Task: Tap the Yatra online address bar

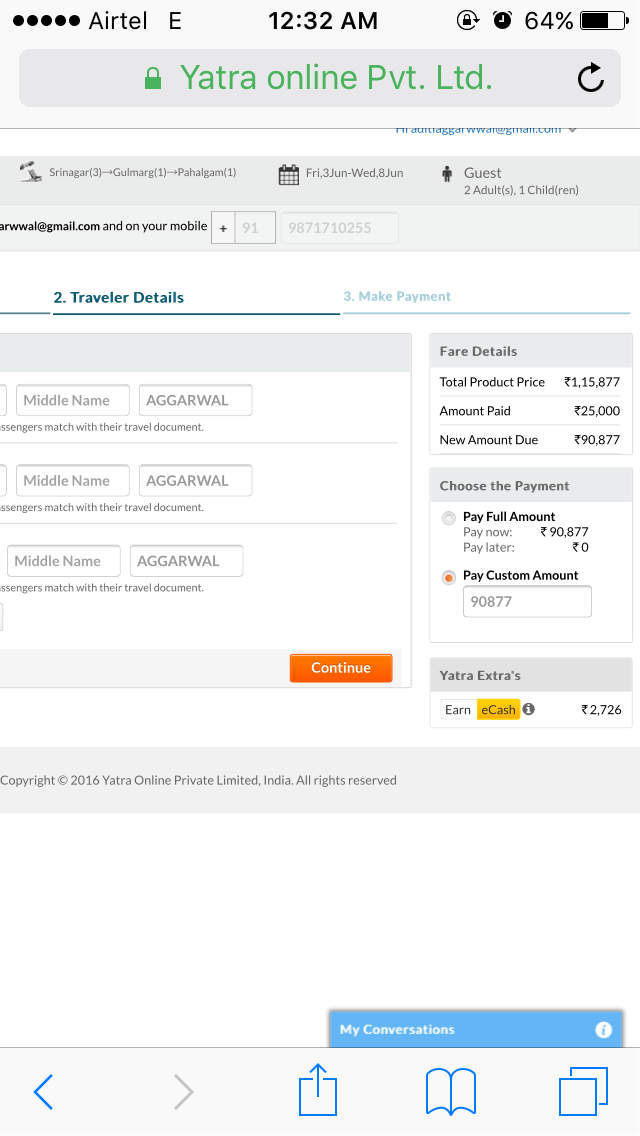Action: pos(320,78)
